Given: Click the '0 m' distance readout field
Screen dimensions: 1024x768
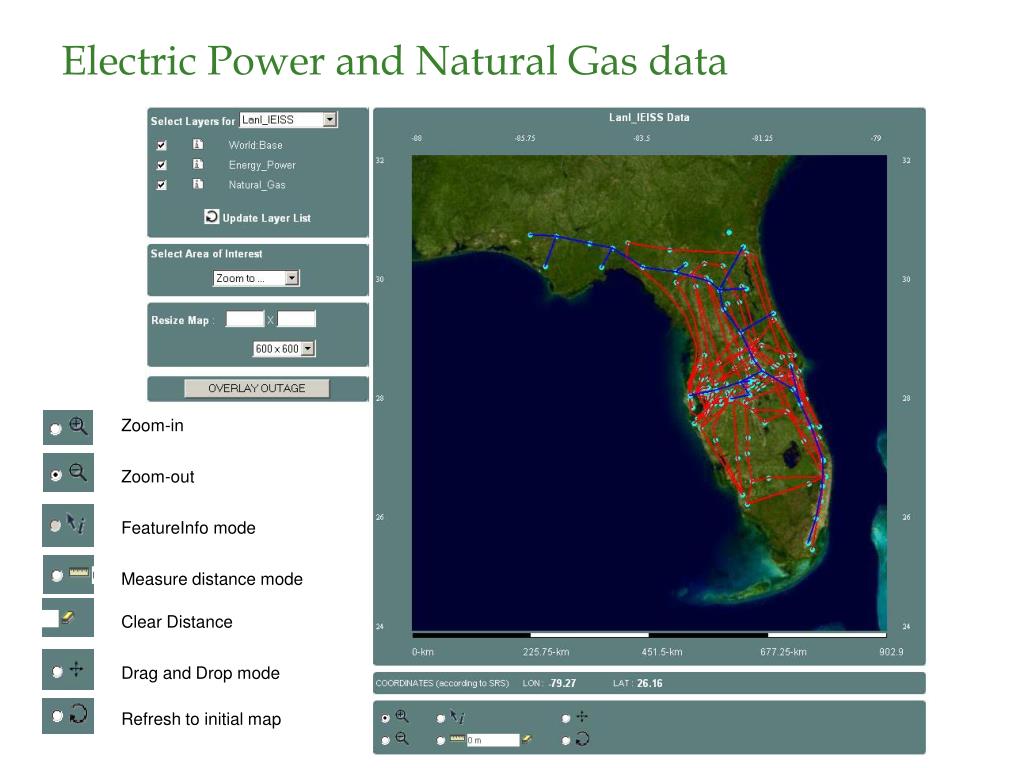Looking at the screenshot, I should click(x=492, y=740).
